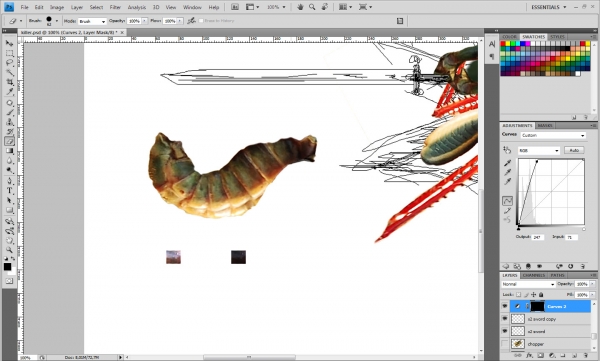
Task: Click the Launch Bridge icon
Action: [235, 7]
